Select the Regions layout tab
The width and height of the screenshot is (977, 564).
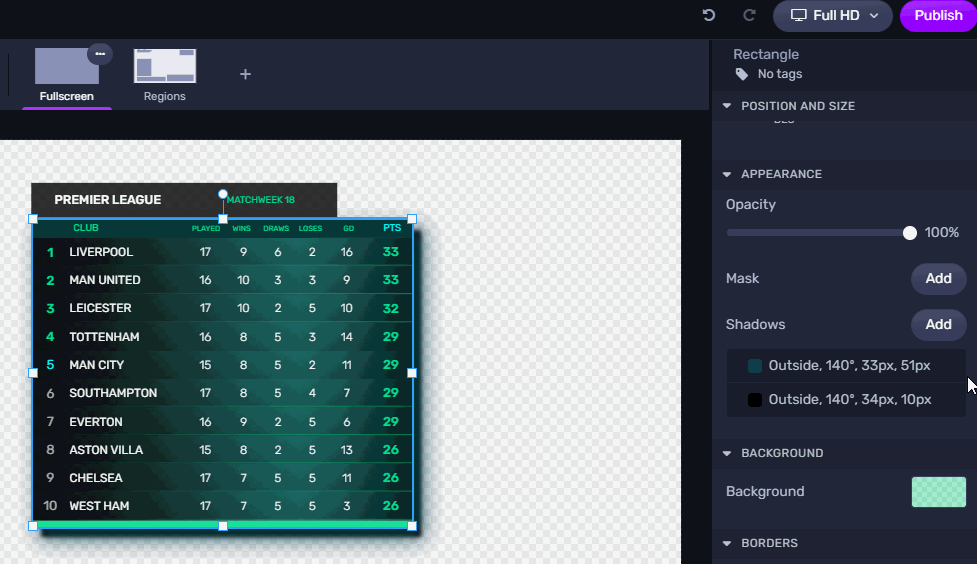click(x=164, y=75)
